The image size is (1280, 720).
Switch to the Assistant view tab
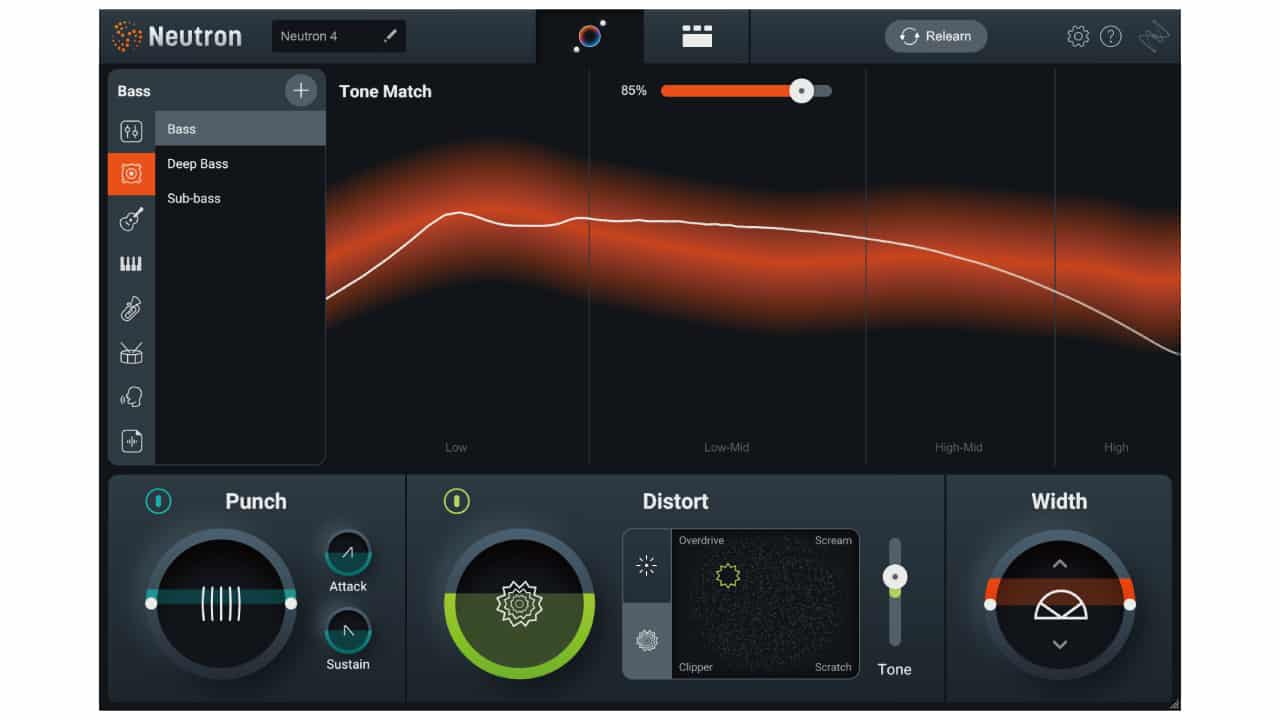[589, 36]
